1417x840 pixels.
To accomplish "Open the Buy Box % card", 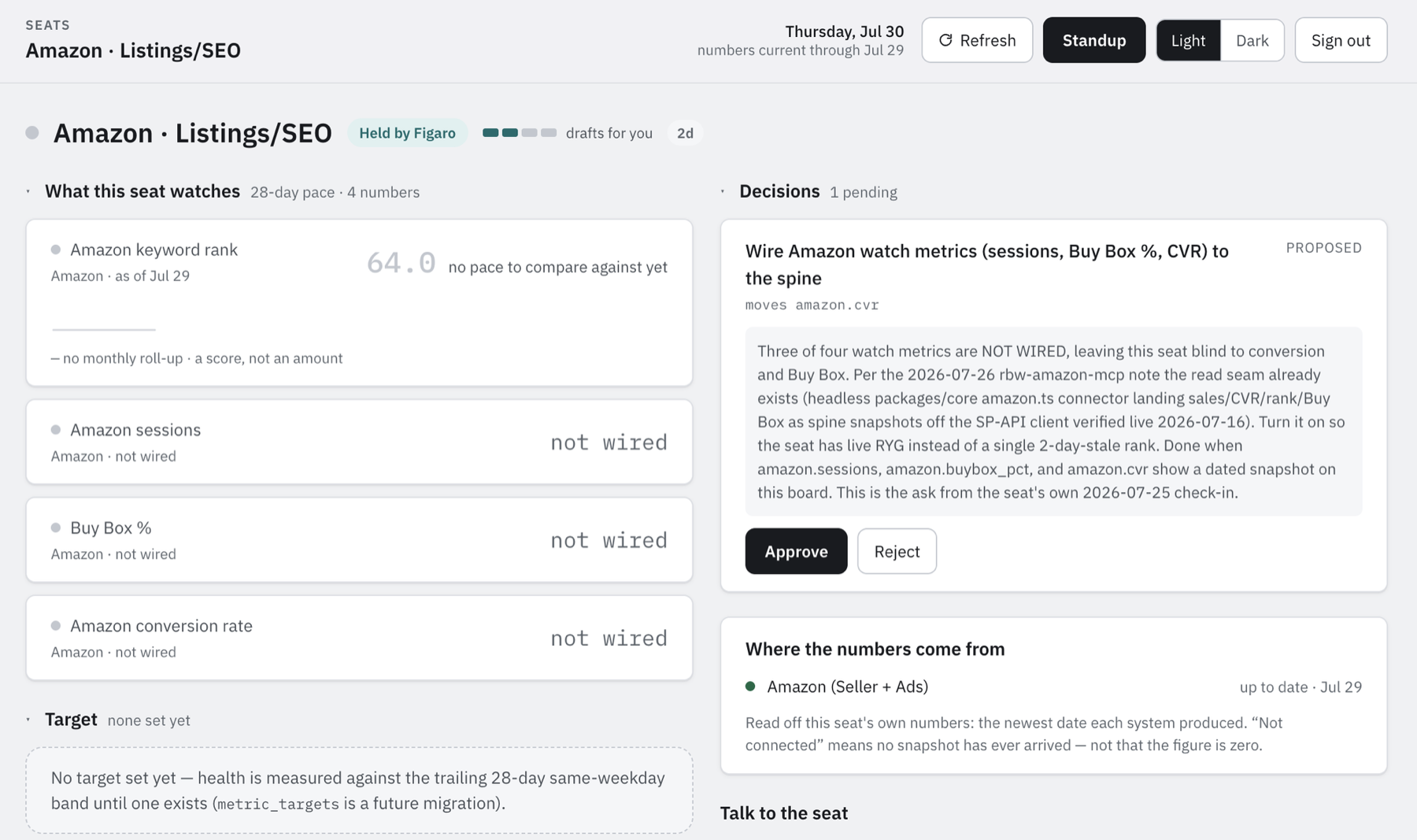I will (359, 540).
